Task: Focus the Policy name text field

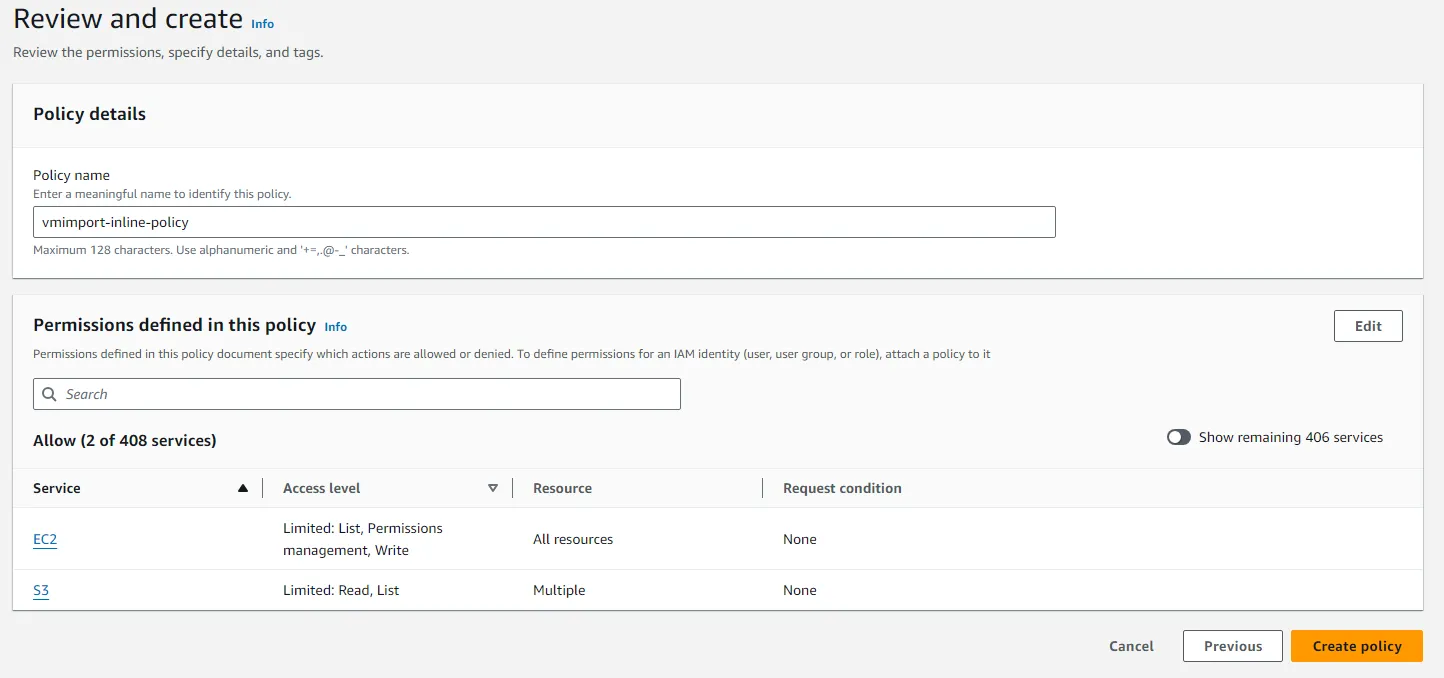Action: coord(544,222)
